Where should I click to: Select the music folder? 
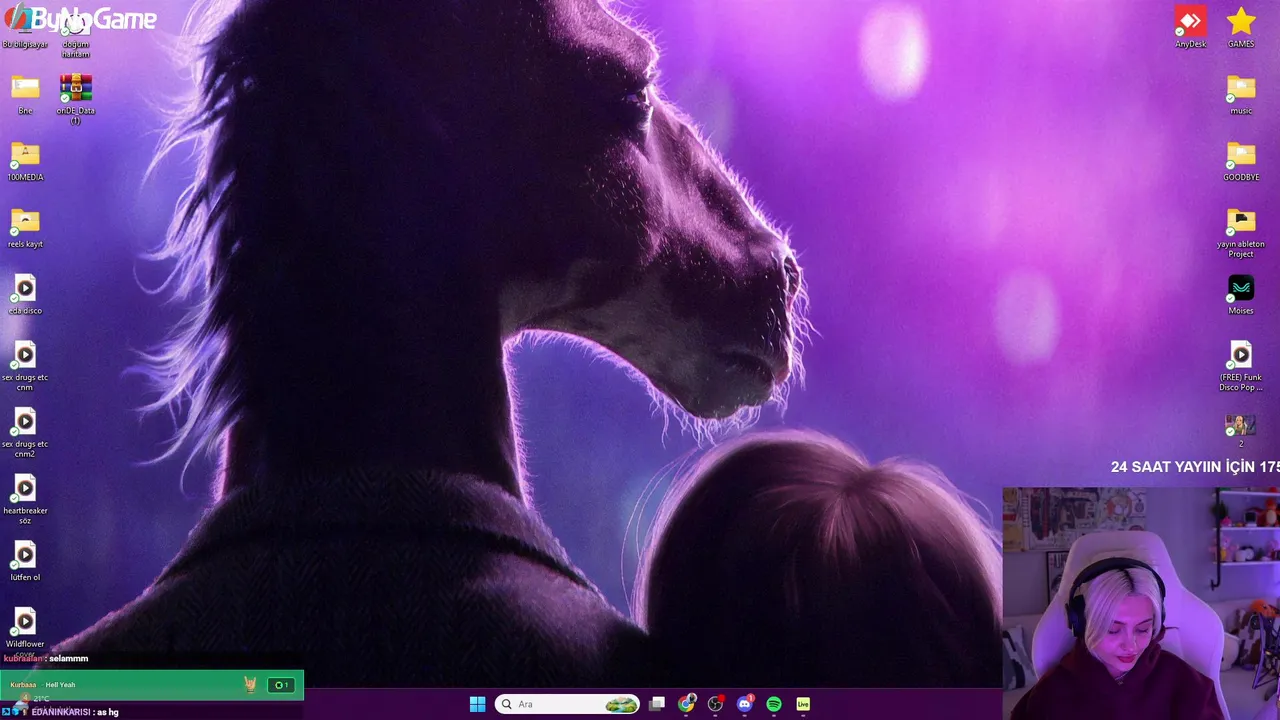pyautogui.click(x=1241, y=95)
